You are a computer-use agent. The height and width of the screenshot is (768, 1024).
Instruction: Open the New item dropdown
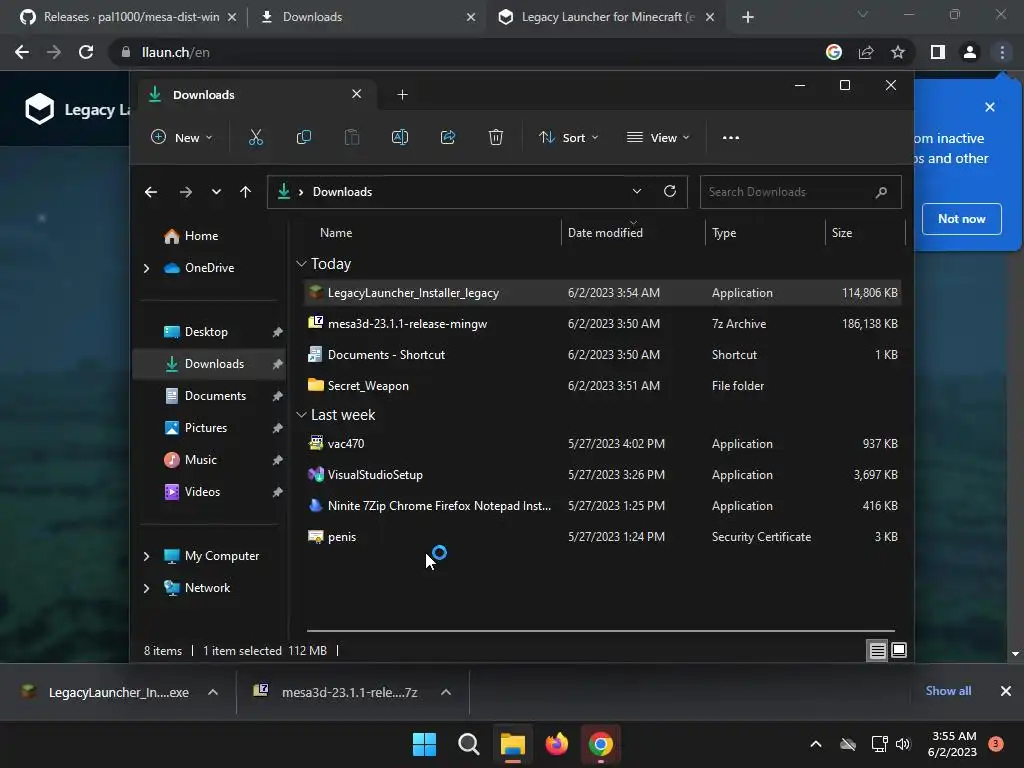tap(182, 138)
